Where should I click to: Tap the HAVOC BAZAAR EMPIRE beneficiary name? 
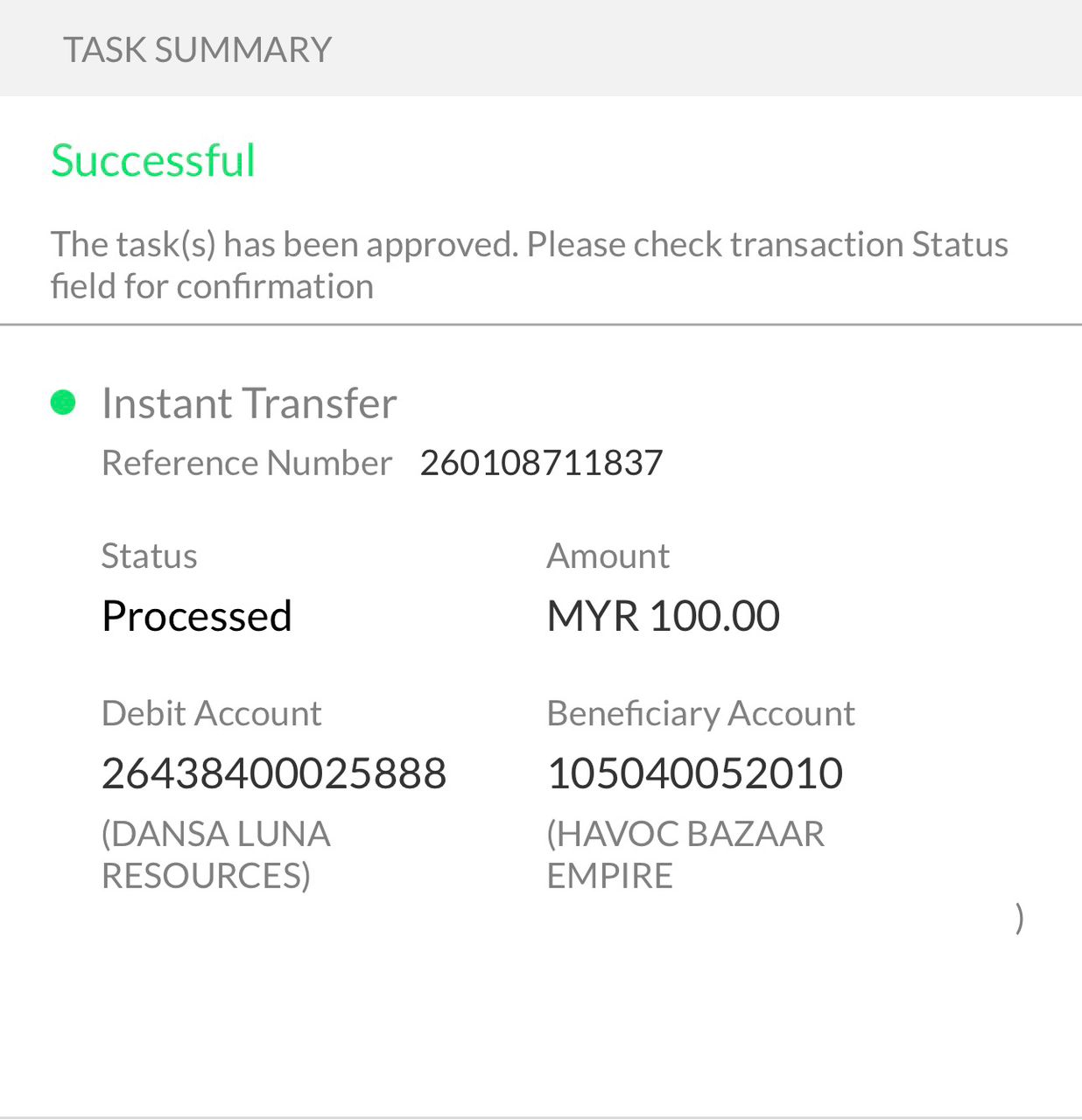(685, 855)
